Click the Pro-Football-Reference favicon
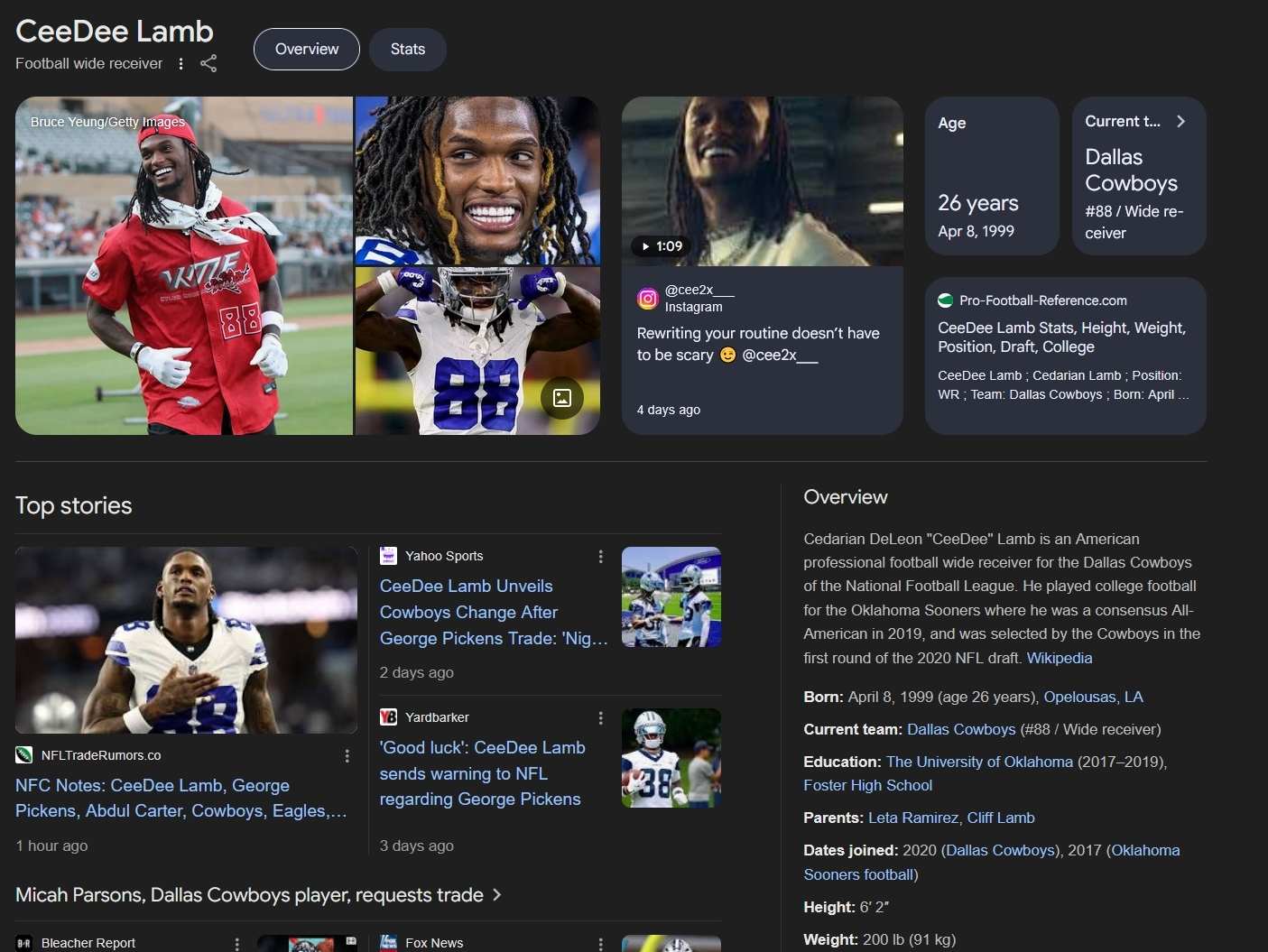 946,300
